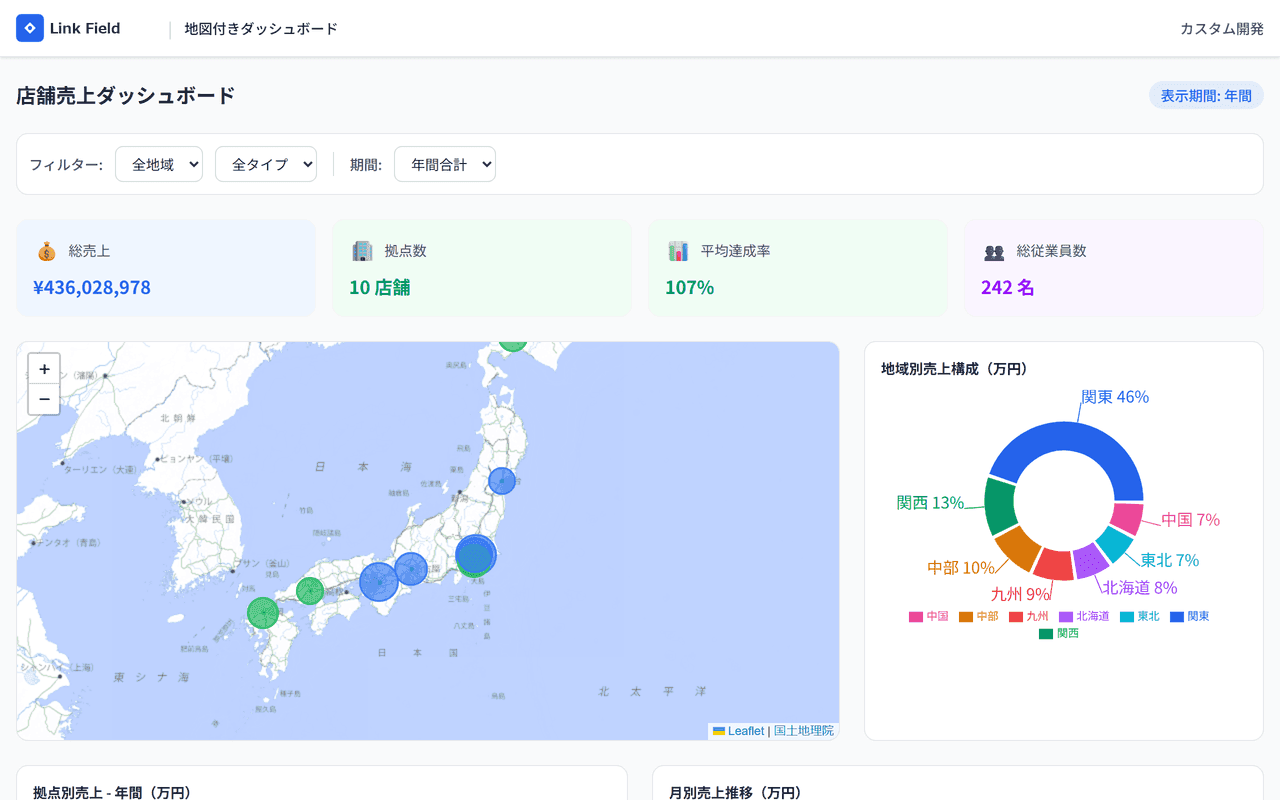
Task: Click the 中国 7% chart label
Action: point(1191,520)
